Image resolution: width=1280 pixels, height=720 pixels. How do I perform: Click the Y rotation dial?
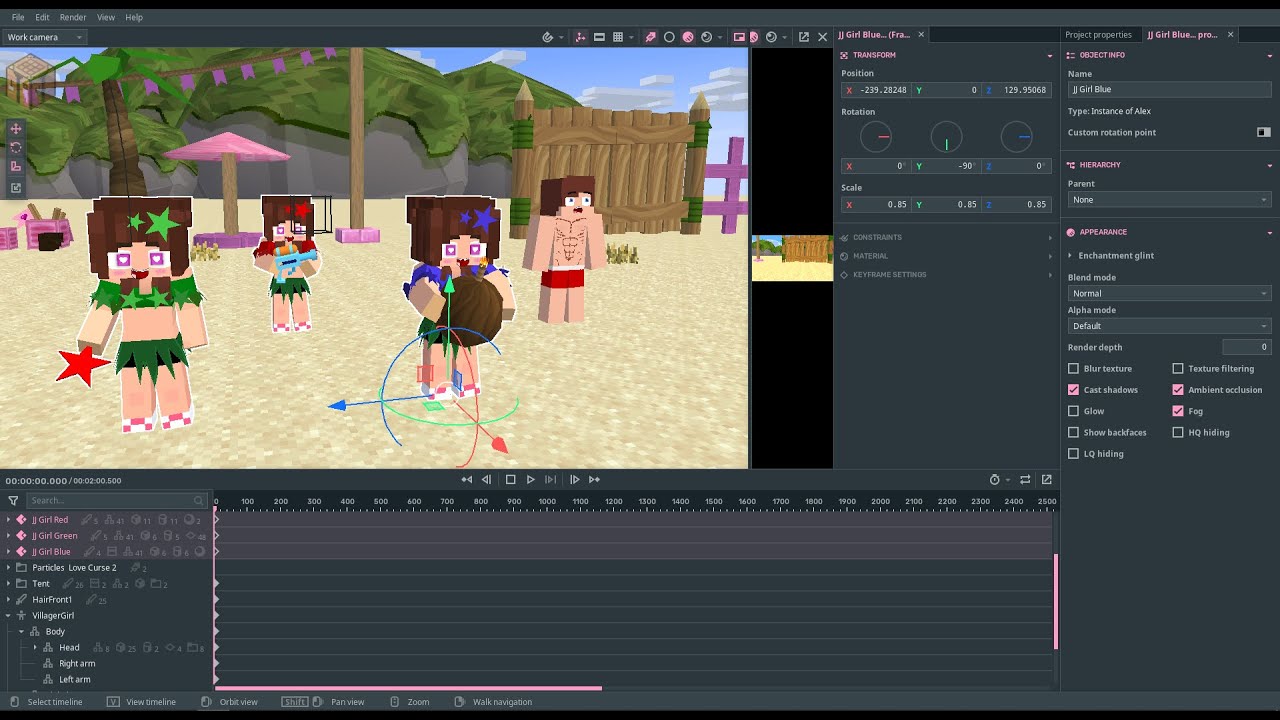(x=946, y=137)
